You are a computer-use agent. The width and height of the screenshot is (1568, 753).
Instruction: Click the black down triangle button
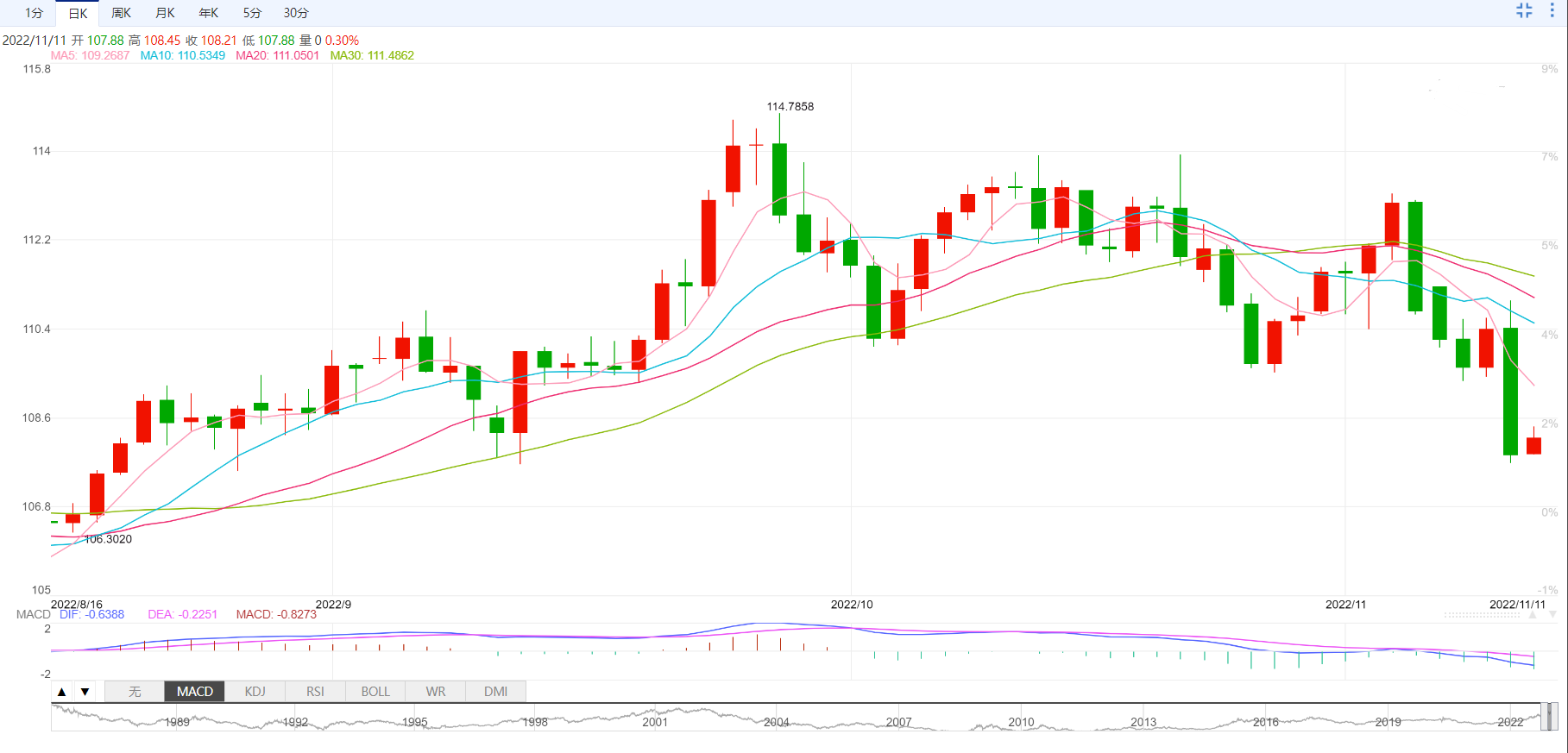(x=85, y=692)
